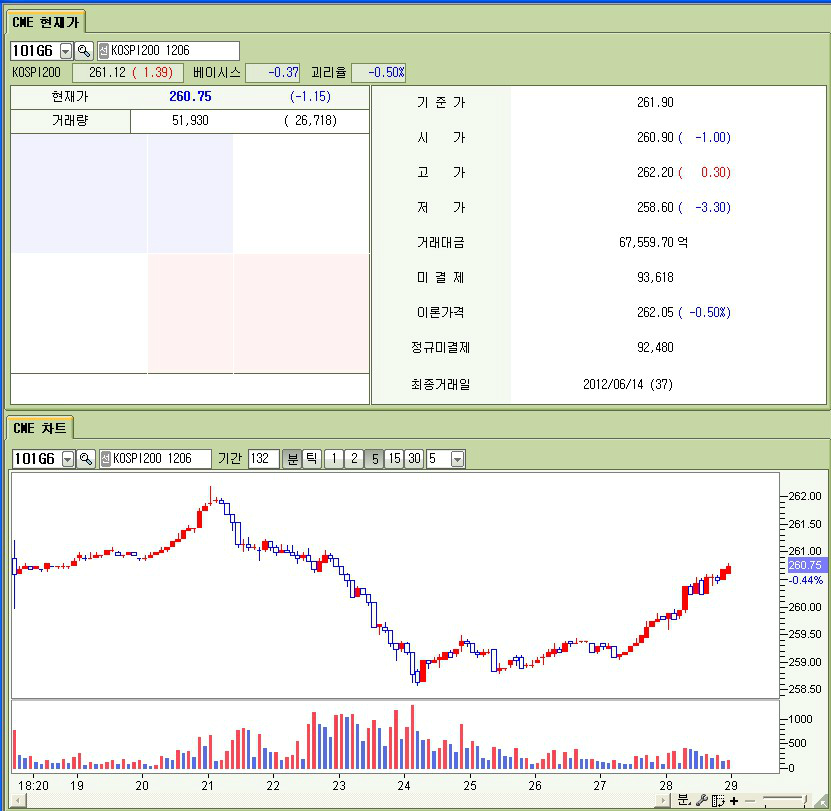The height and width of the screenshot is (811, 831).
Task: Switch to the CME 현재가 tab
Action: point(46,21)
